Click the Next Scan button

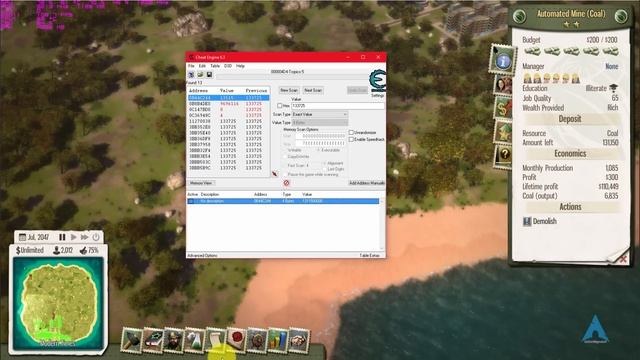click(313, 90)
